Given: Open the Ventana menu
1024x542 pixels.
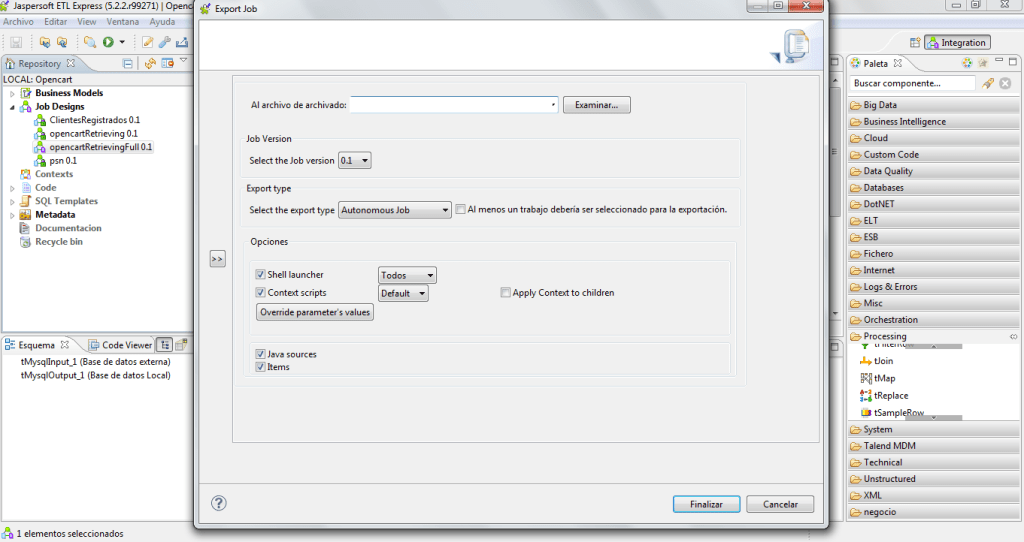Looking at the screenshot, I should [x=123, y=21].
